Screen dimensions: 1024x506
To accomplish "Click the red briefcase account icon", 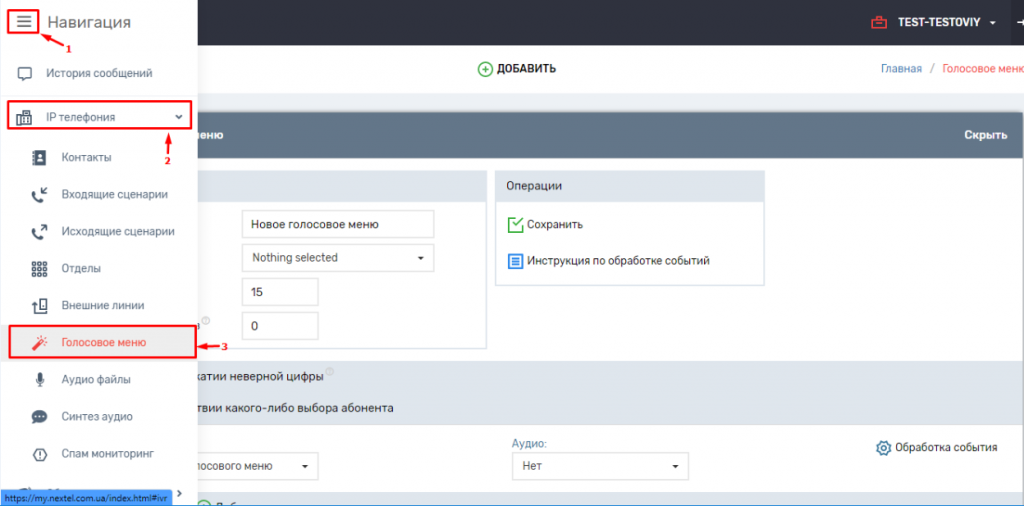I will (x=879, y=23).
